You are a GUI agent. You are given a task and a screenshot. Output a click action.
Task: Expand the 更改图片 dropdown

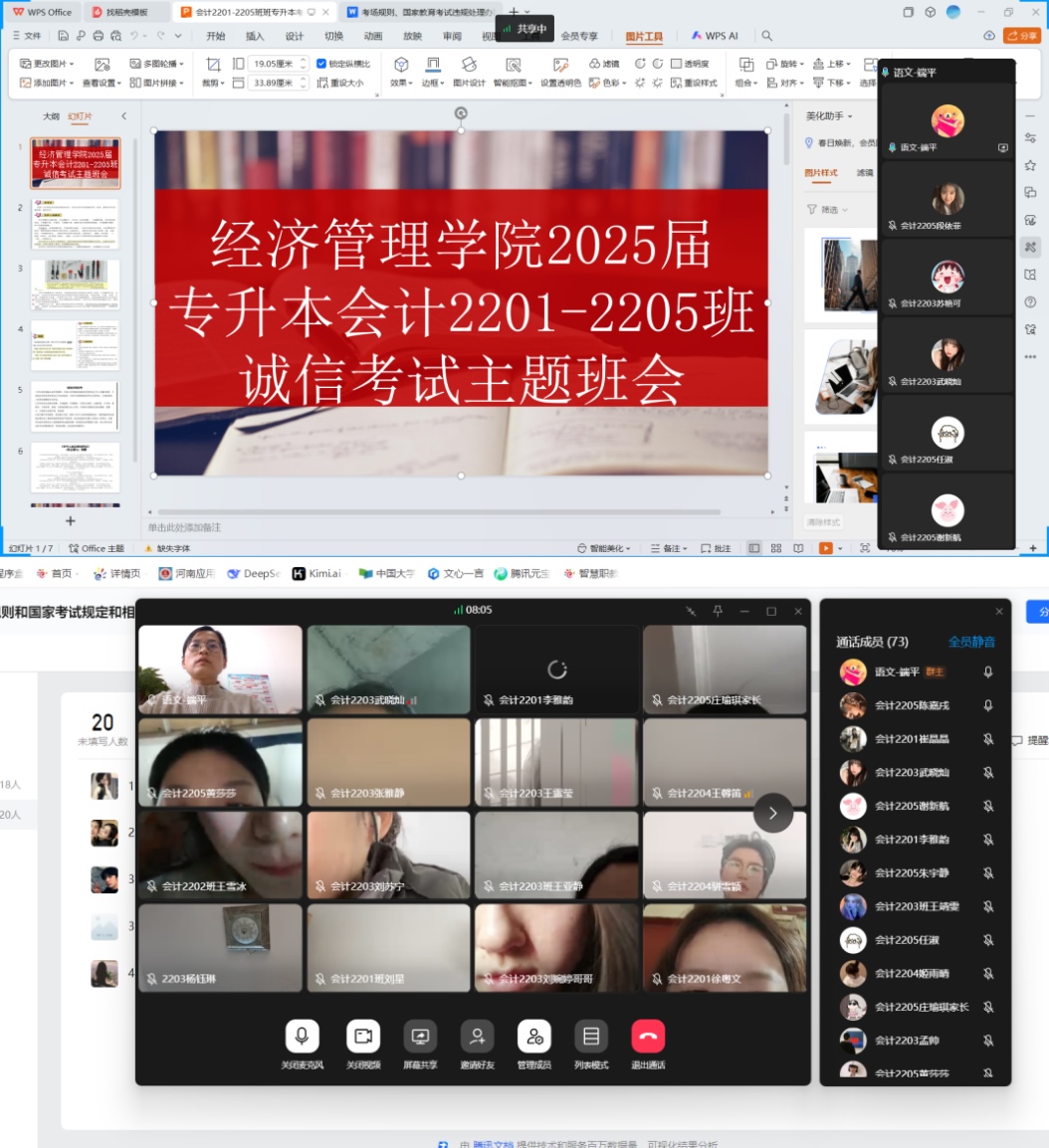click(x=47, y=64)
